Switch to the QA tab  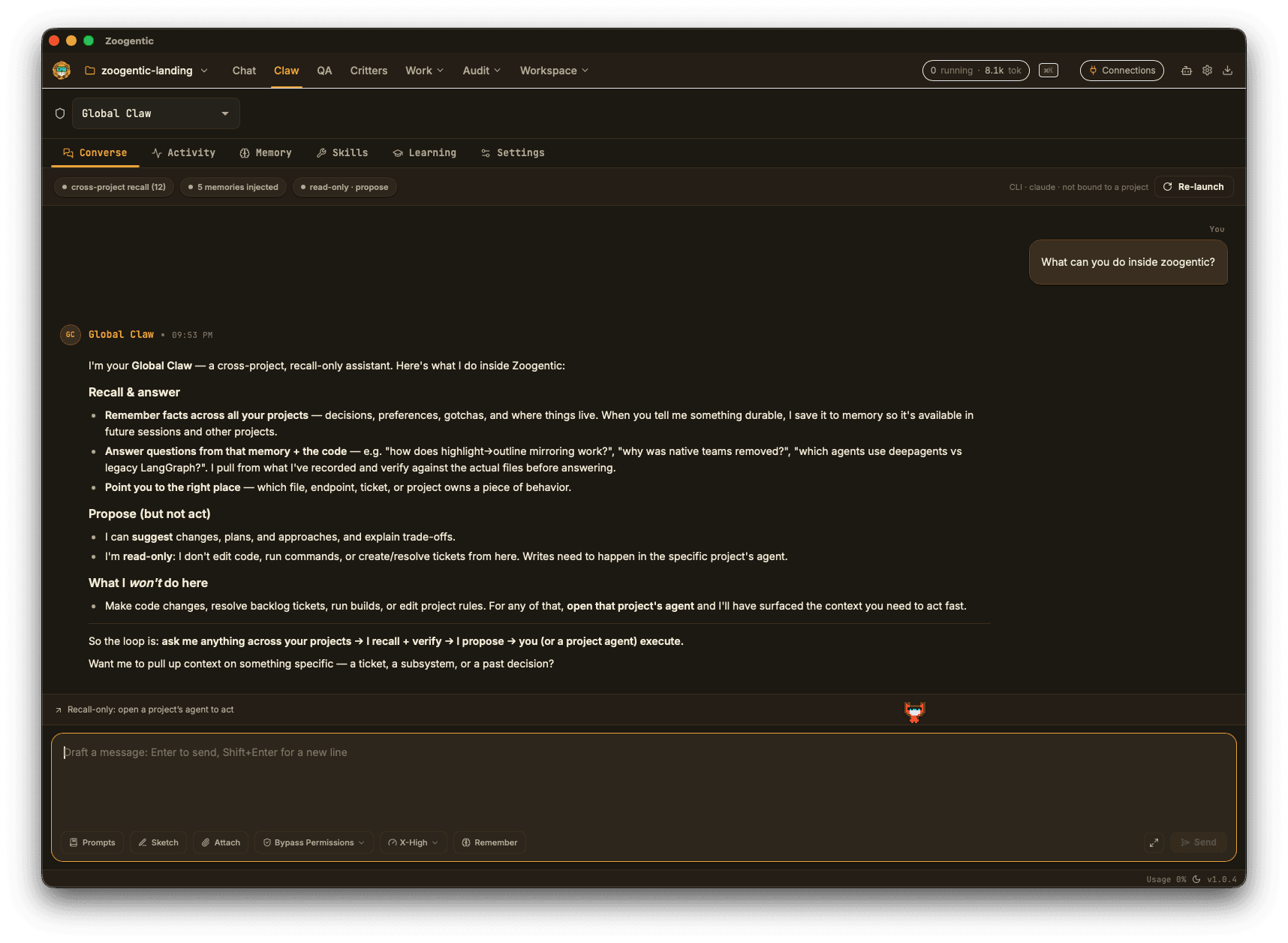(x=324, y=71)
